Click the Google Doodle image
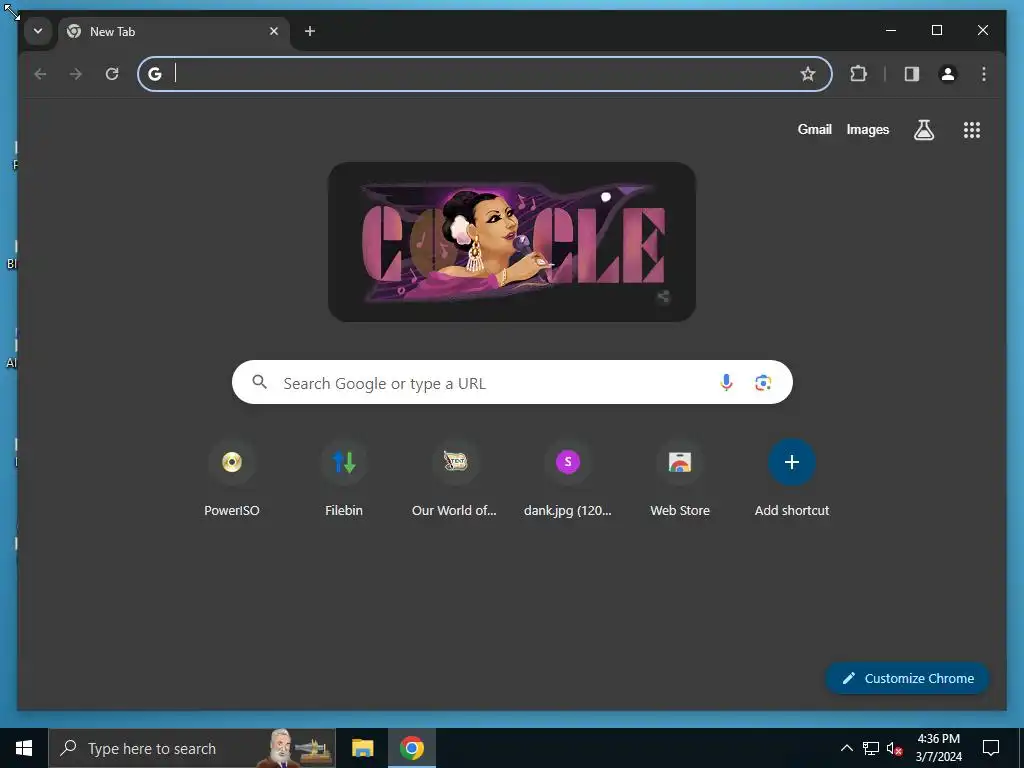The image size is (1024, 768). (511, 242)
